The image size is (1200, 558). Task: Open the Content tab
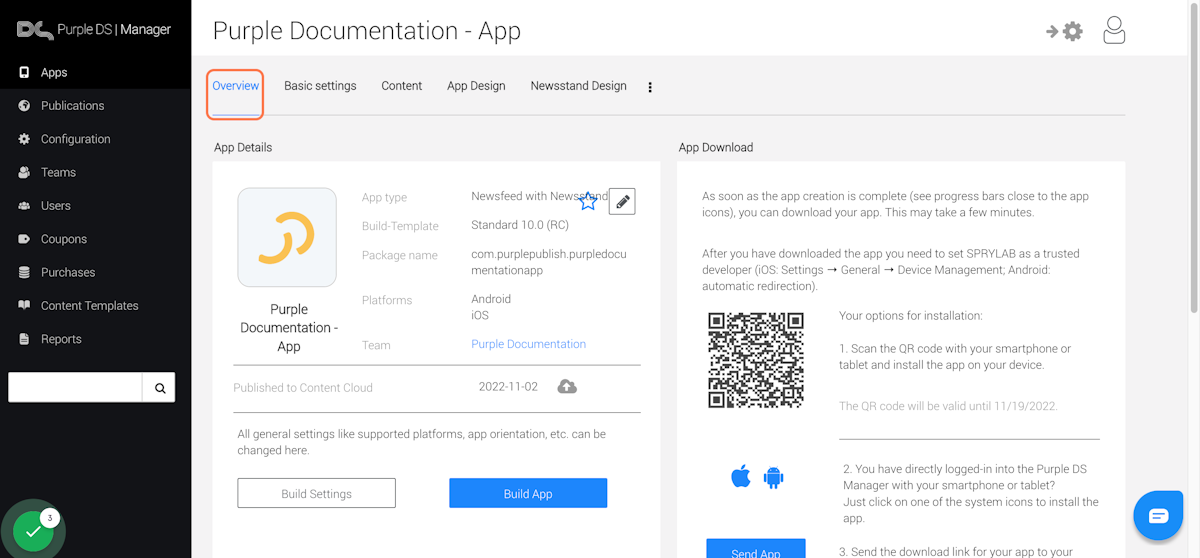click(x=402, y=86)
